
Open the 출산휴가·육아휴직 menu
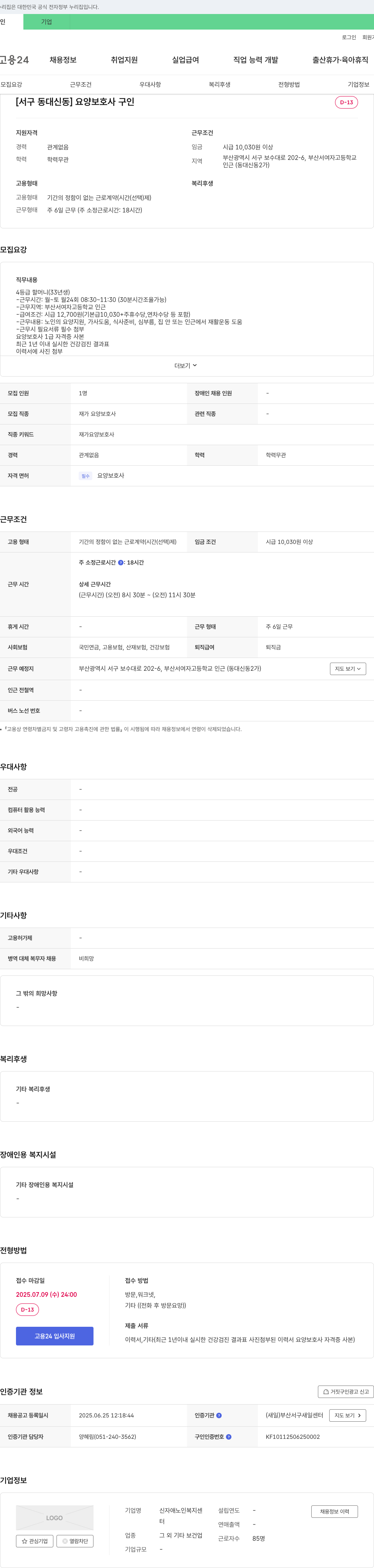point(340,60)
